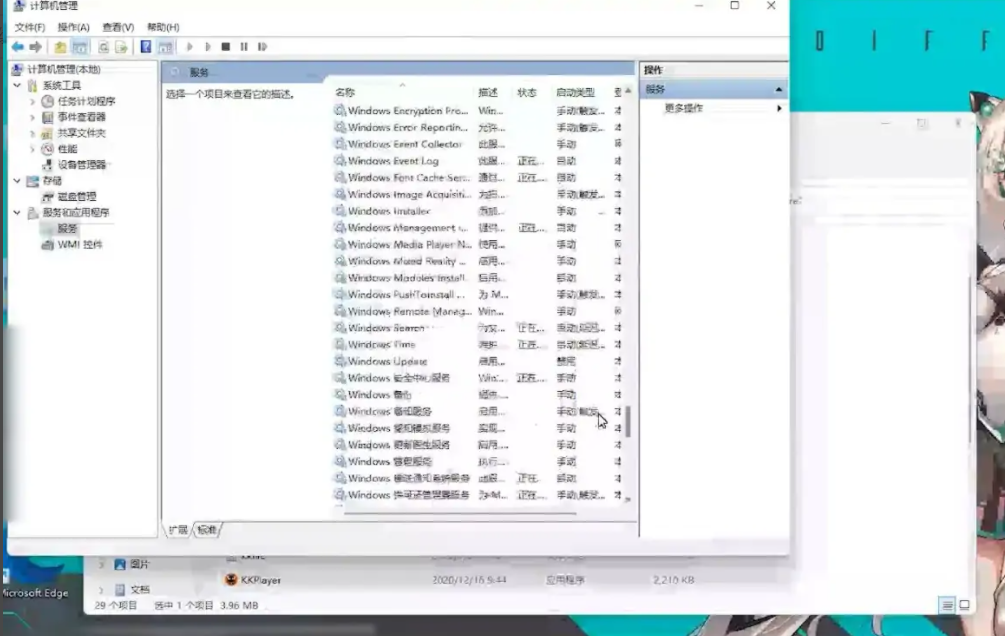Select the Windows Event Collector service name
1005x636 pixels.
coord(405,144)
